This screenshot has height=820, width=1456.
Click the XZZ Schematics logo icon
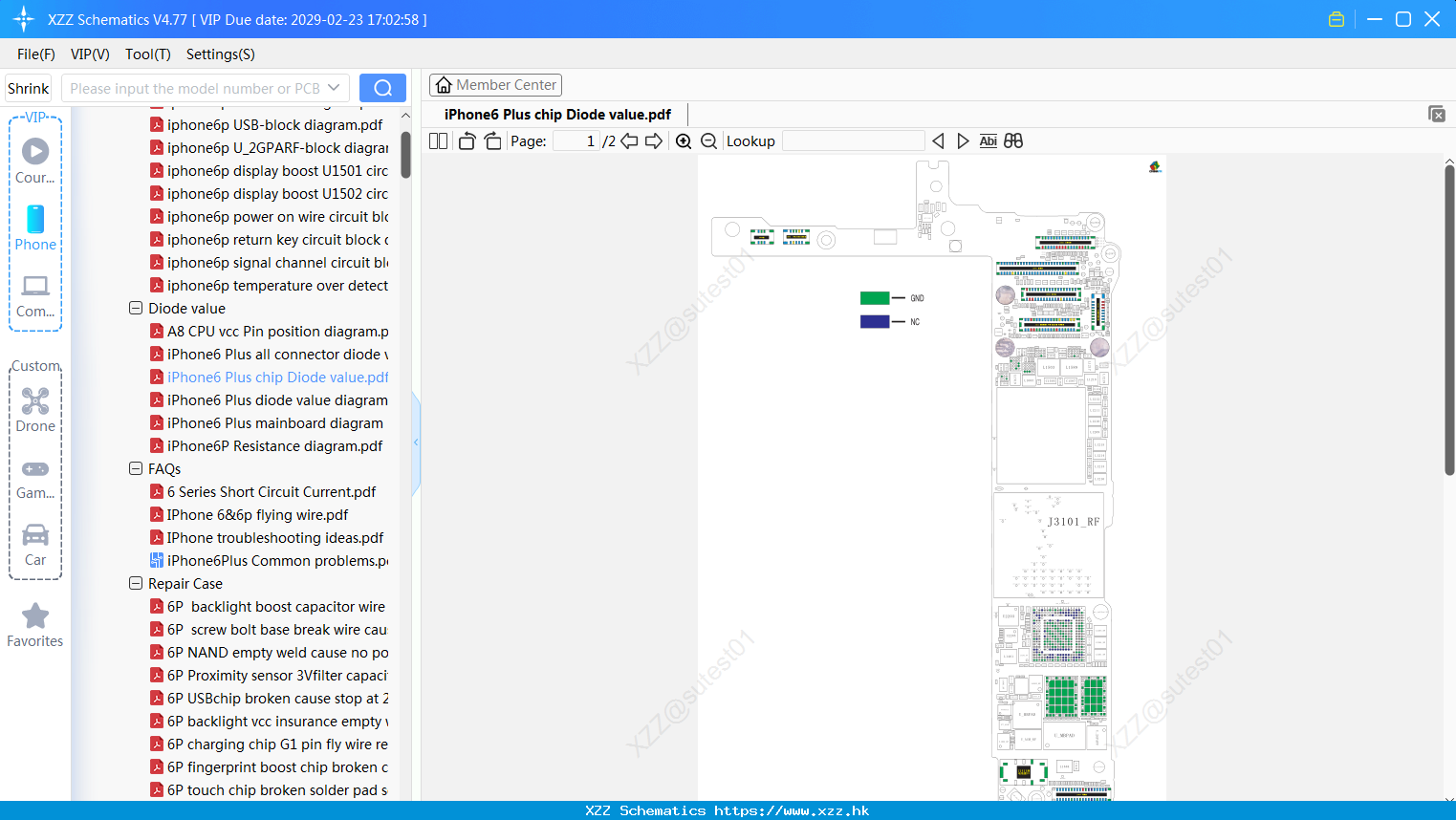pyautogui.click(x=24, y=19)
